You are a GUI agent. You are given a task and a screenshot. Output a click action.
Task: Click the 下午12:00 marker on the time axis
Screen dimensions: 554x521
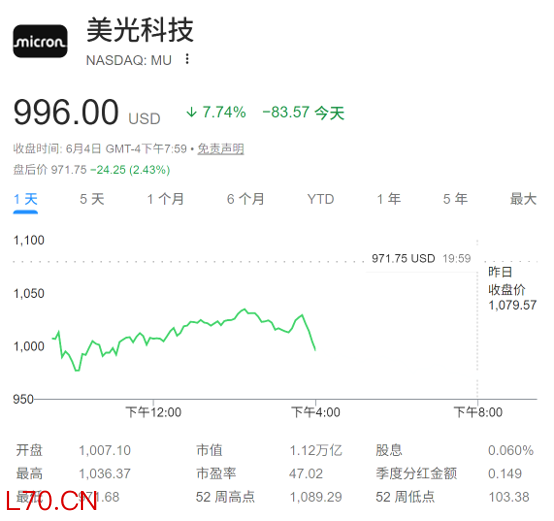[153, 412]
